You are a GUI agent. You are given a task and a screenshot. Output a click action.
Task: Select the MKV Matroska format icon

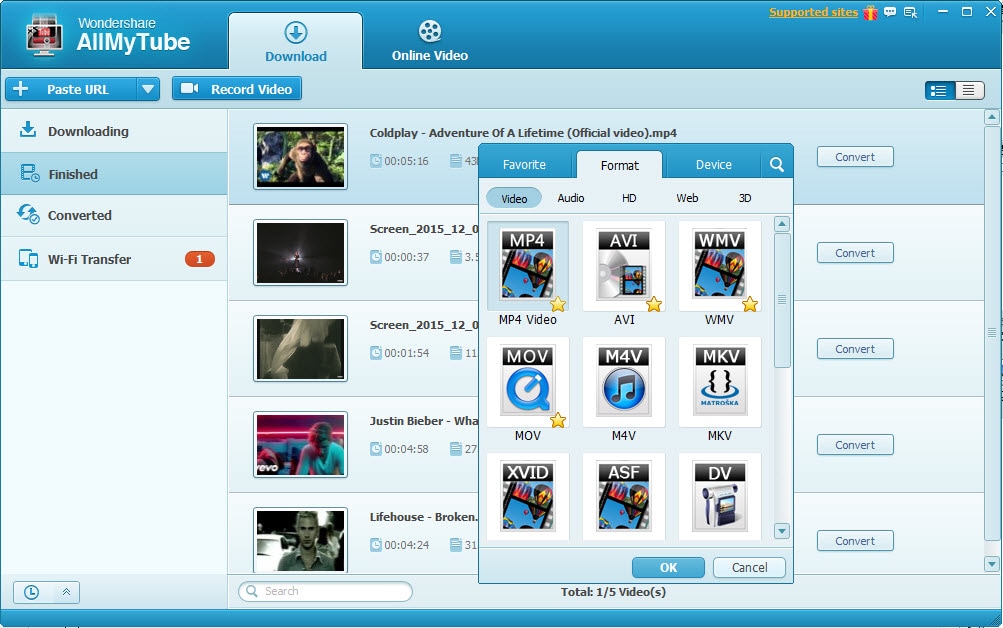pyautogui.click(x=720, y=381)
